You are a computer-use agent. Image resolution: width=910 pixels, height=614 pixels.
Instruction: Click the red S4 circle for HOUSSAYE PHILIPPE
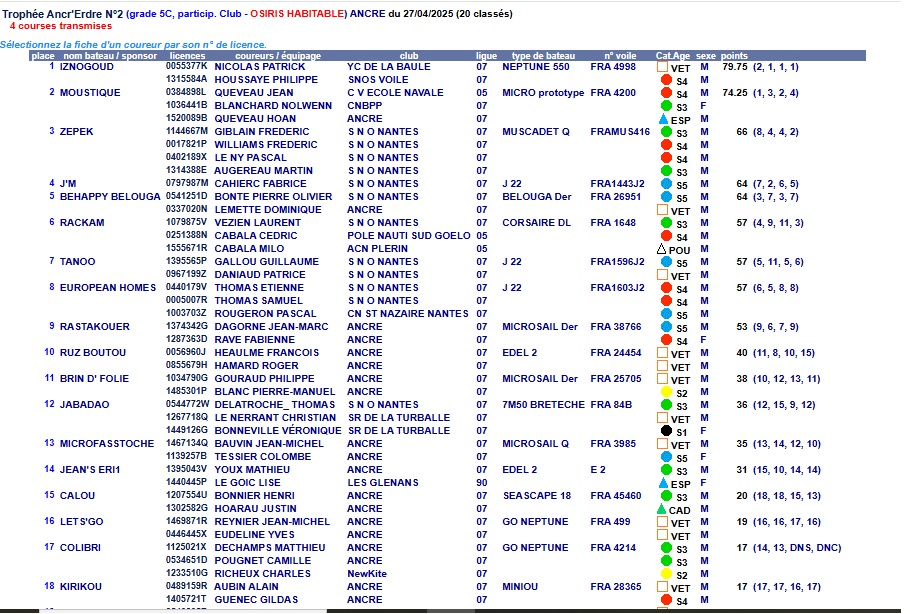666,80
